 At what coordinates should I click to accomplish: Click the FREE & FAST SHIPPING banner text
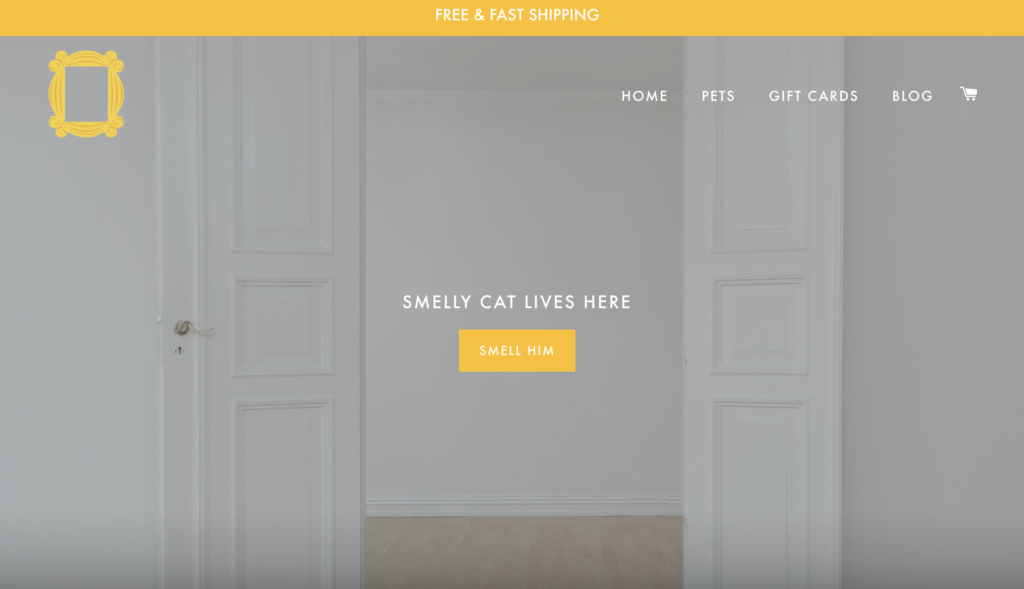point(517,15)
